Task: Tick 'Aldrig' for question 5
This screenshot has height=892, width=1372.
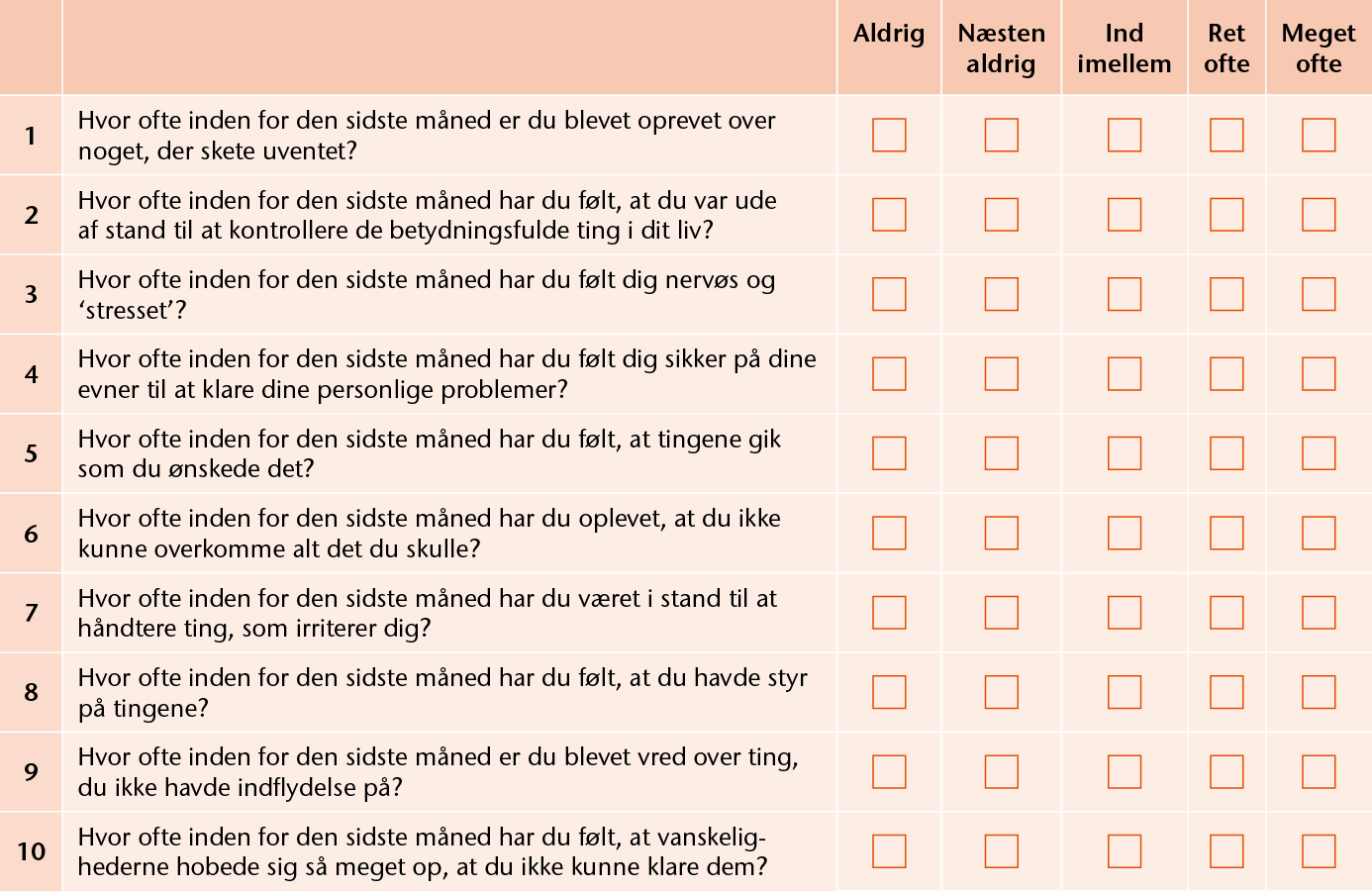Action: click(889, 453)
